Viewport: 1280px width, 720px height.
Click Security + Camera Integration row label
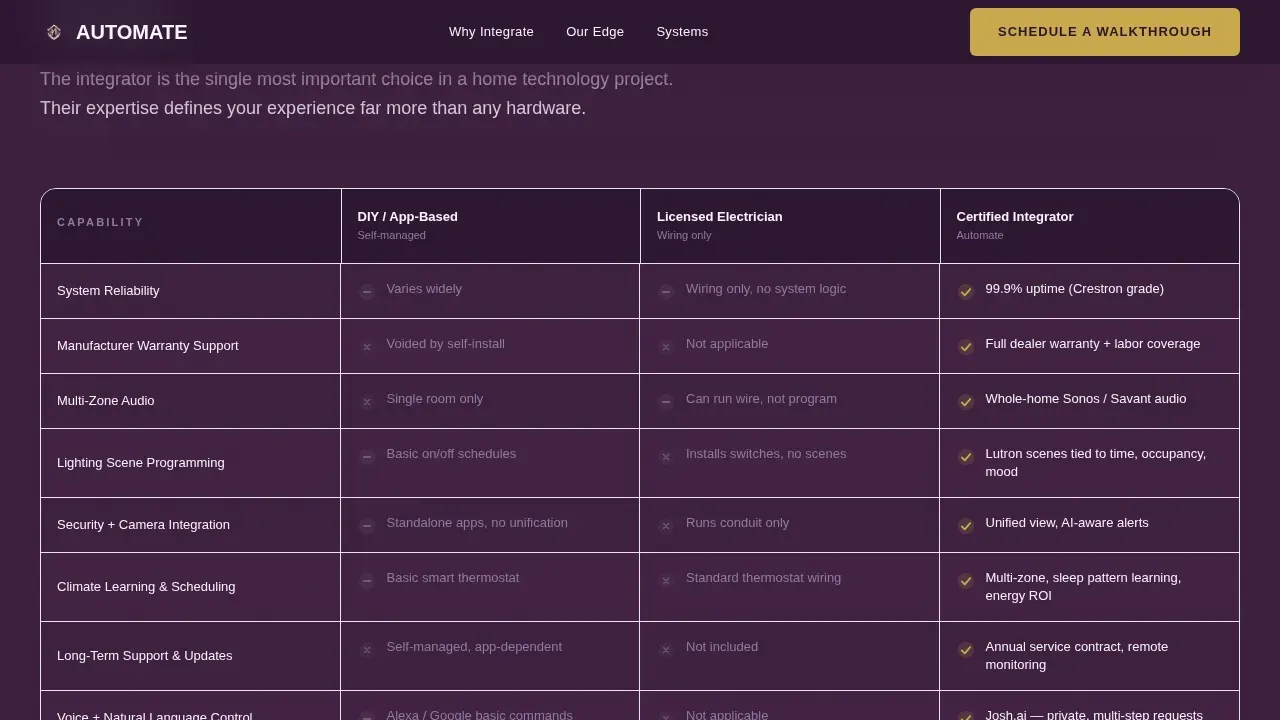[x=143, y=525]
